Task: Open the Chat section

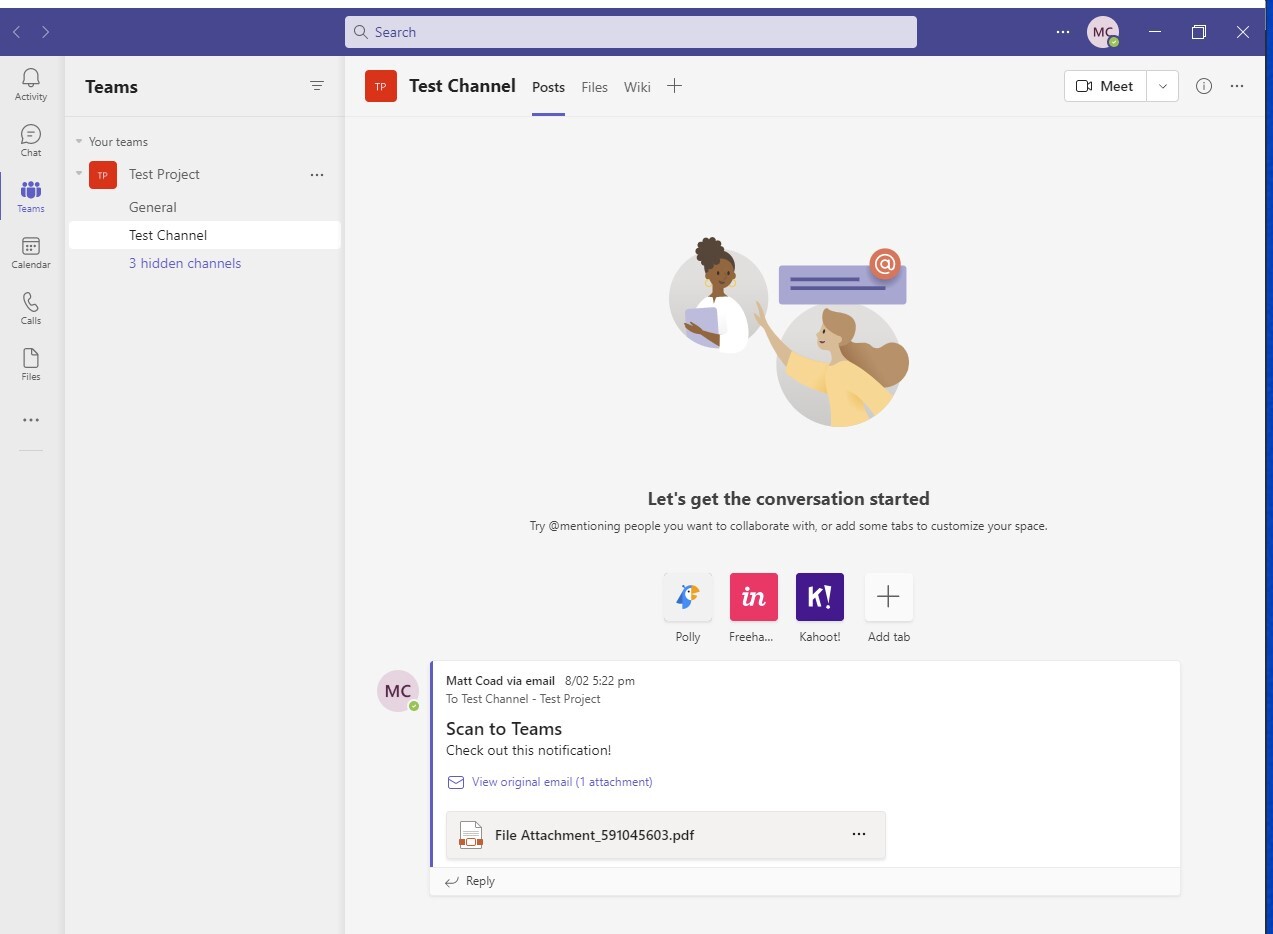Action: pyautogui.click(x=31, y=141)
